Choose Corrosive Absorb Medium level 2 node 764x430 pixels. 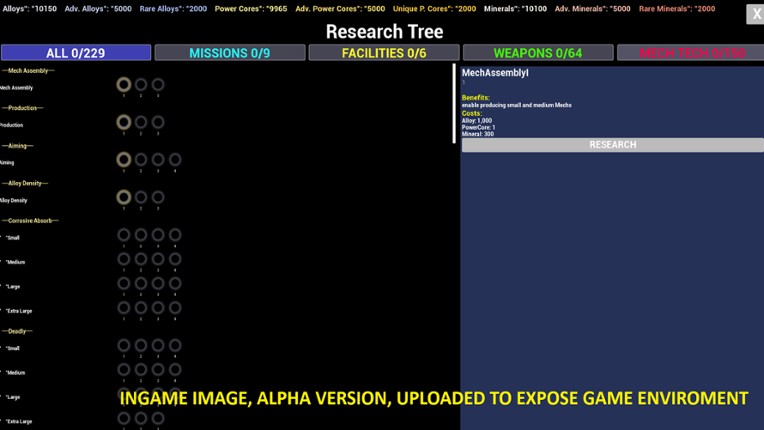tap(141, 259)
